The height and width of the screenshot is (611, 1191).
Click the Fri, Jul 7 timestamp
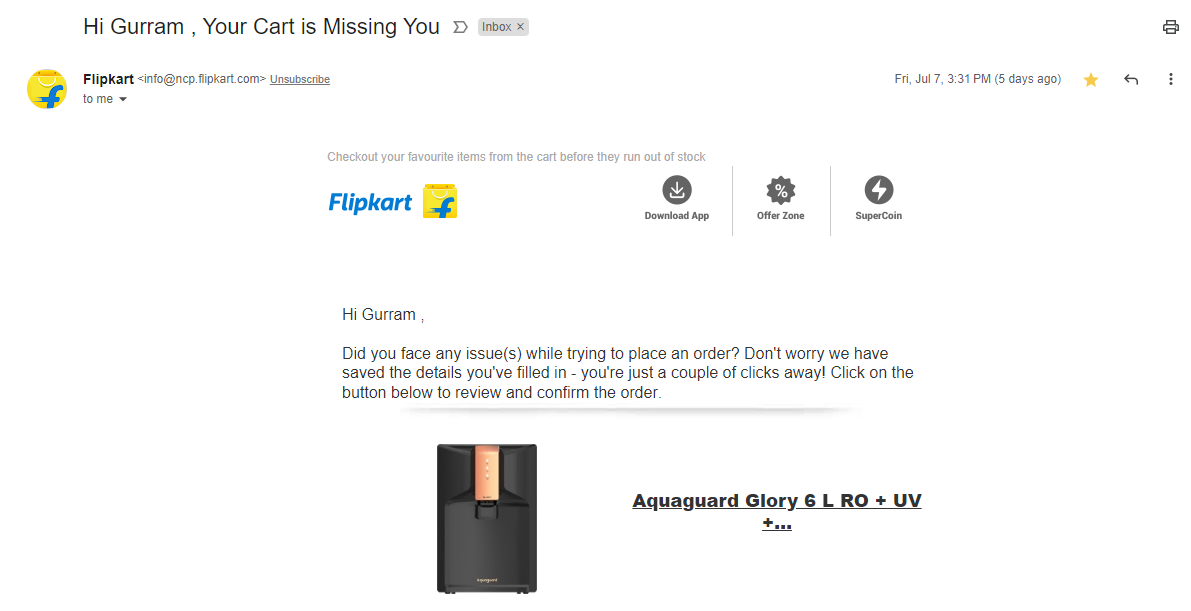977,79
